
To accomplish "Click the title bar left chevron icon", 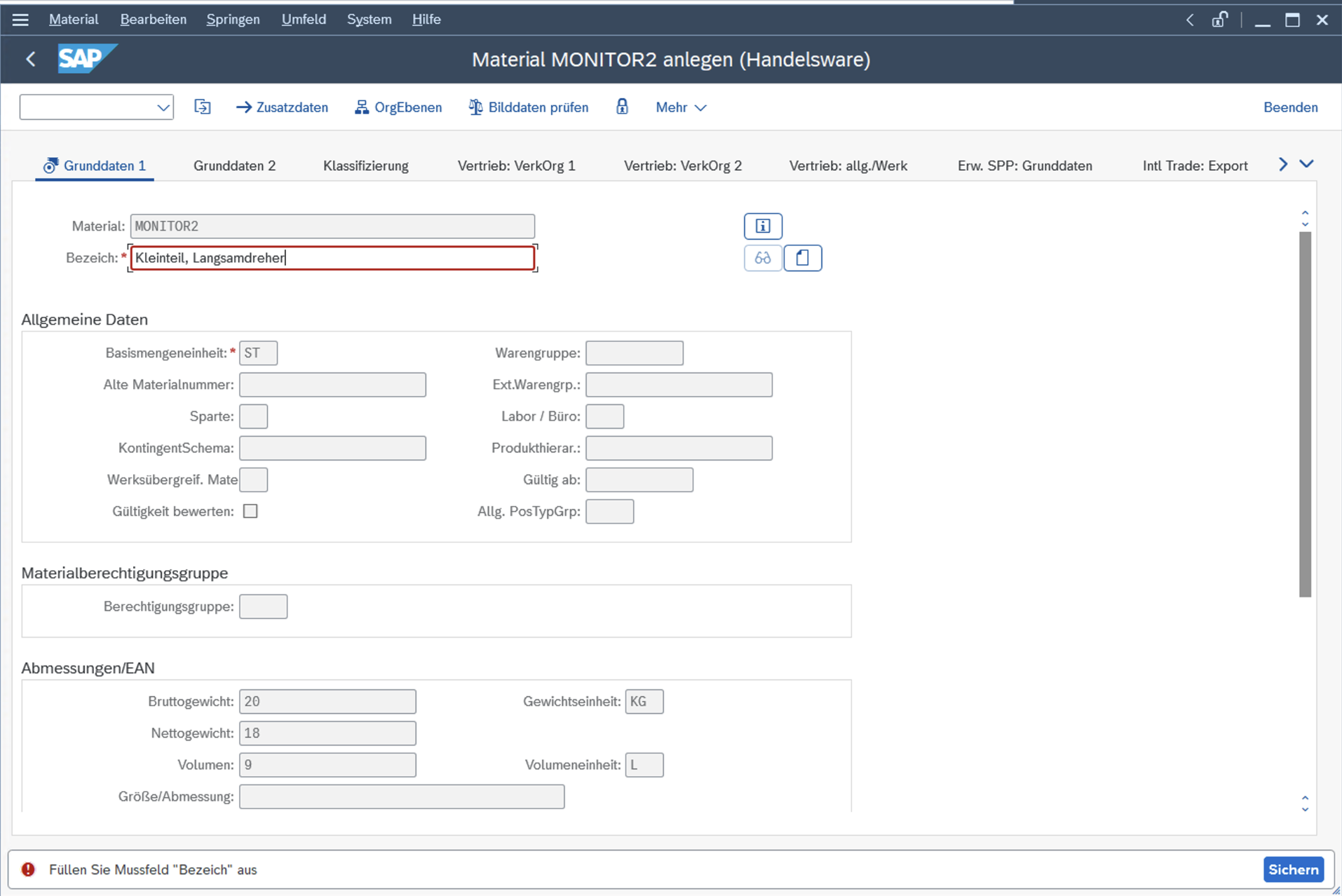I will (1190, 20).
